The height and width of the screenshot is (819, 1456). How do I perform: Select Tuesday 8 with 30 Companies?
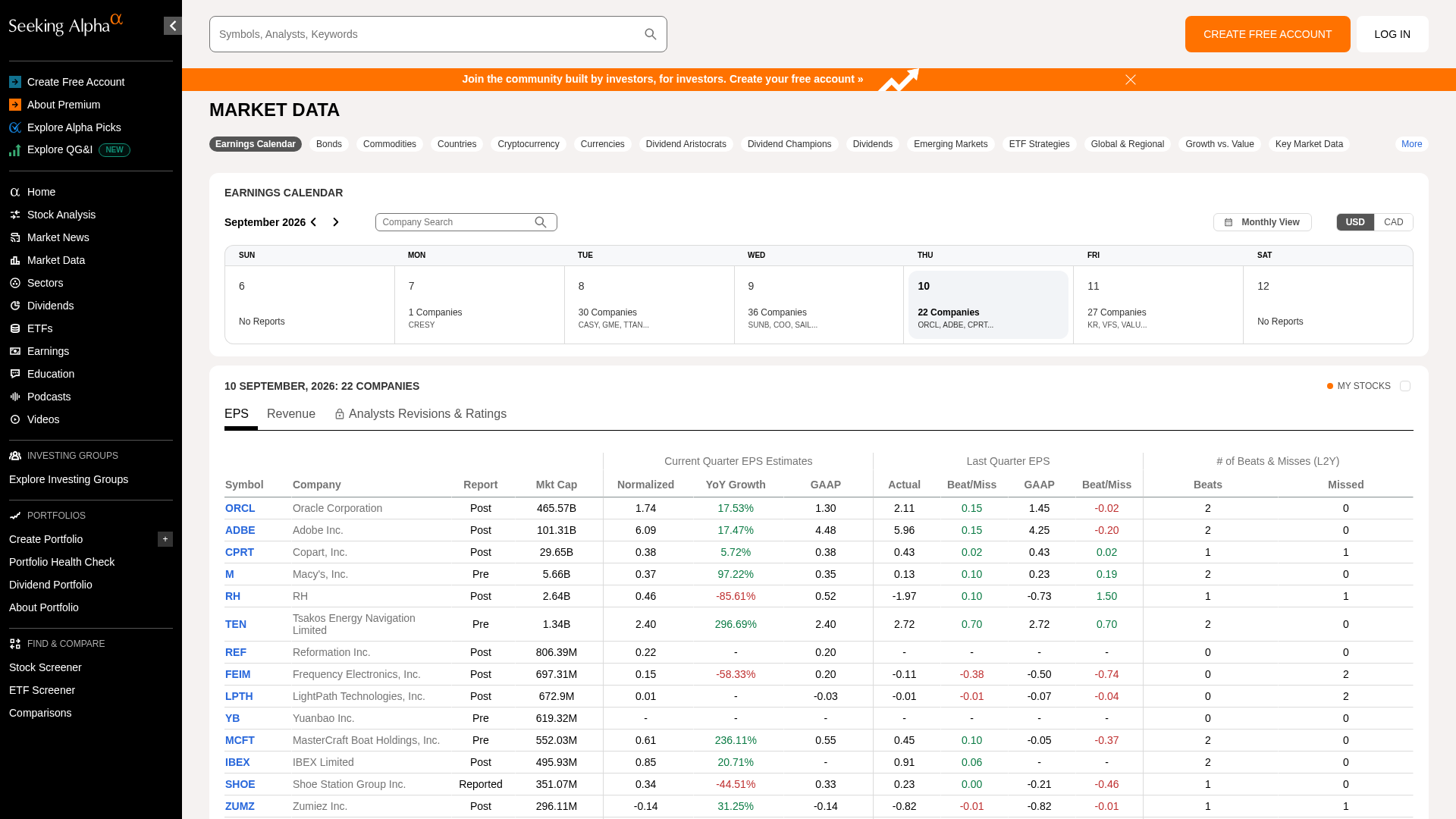click(x=649, y=305)
